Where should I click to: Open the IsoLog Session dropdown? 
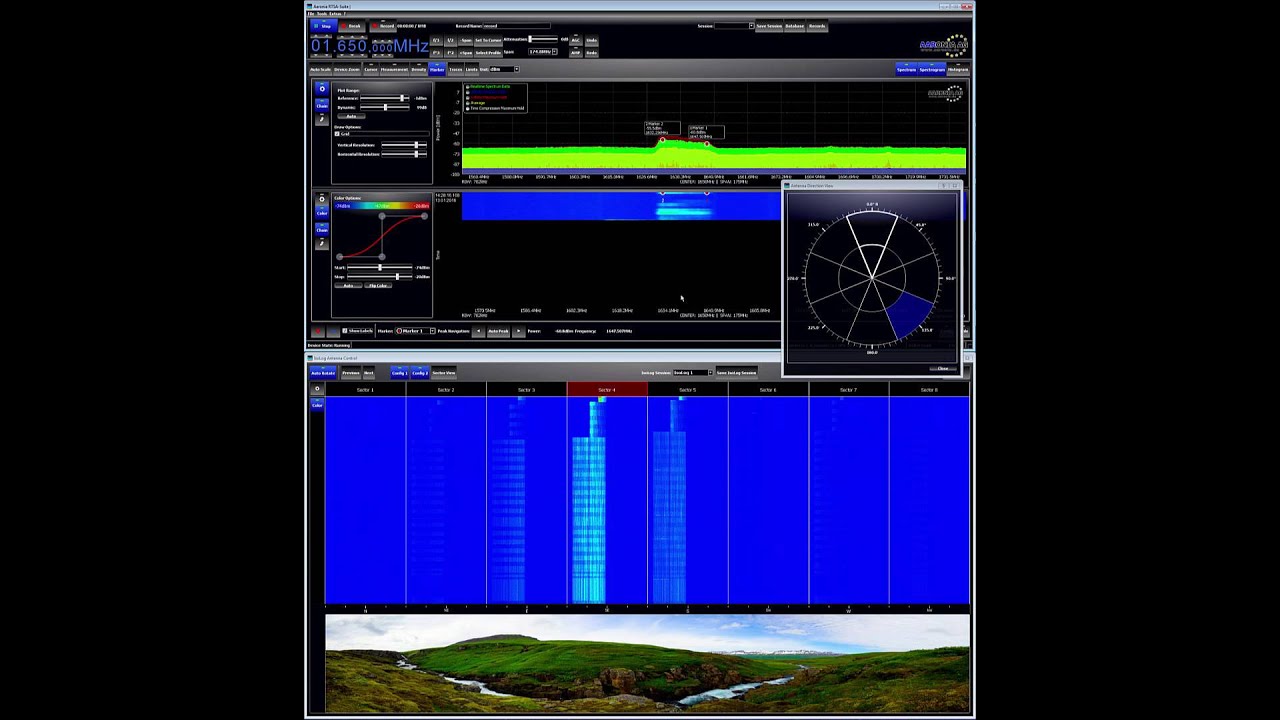pyautogui.click(x=710, y=373)
